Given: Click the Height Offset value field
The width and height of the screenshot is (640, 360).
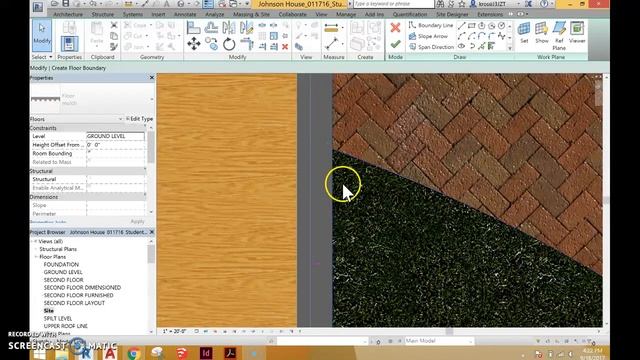Looking at the screenshot, I should pyautogui.click(x=116, y=145).
